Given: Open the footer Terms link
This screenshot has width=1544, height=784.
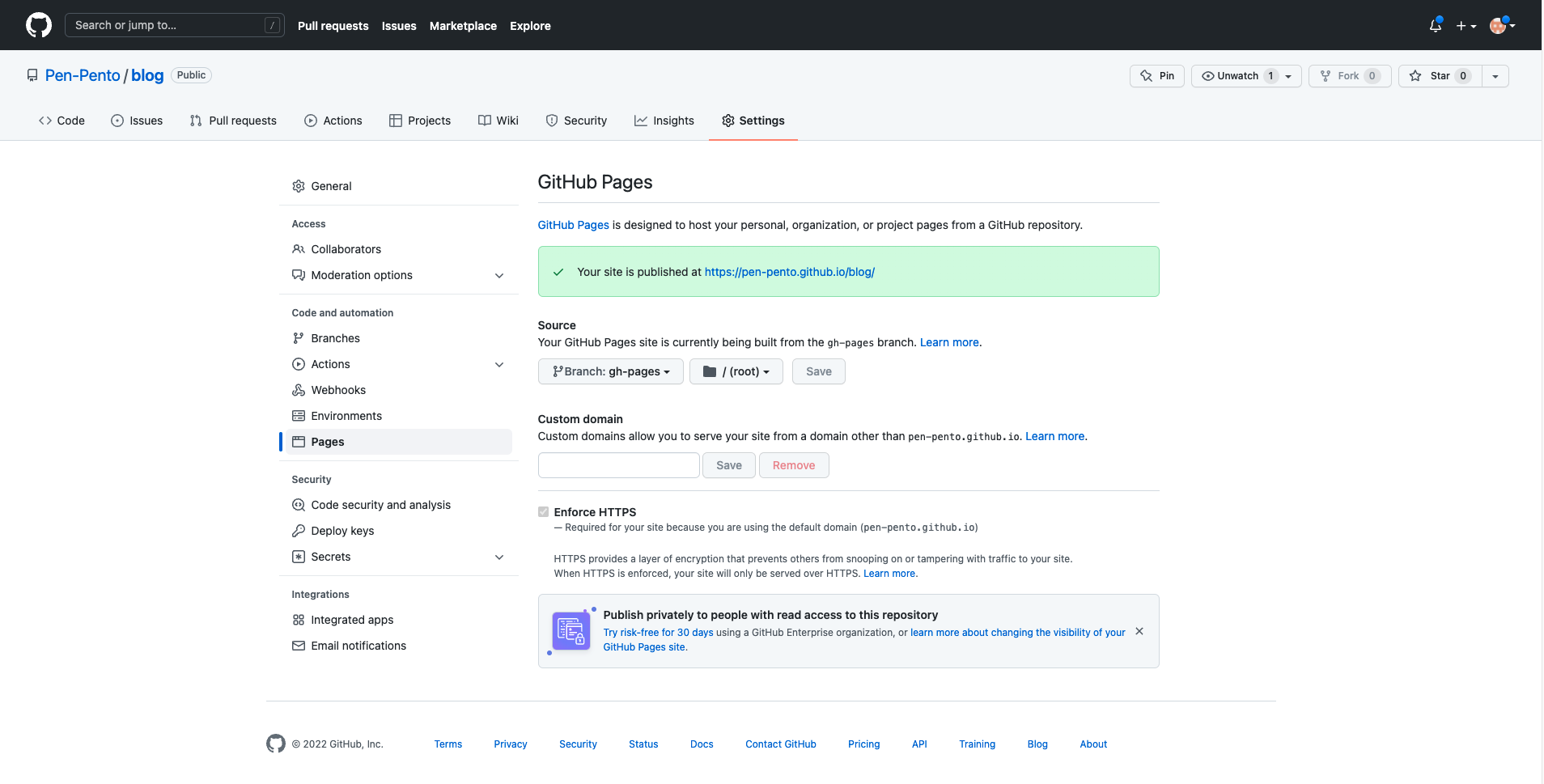Looking at the screenshot, I should 448,744.
